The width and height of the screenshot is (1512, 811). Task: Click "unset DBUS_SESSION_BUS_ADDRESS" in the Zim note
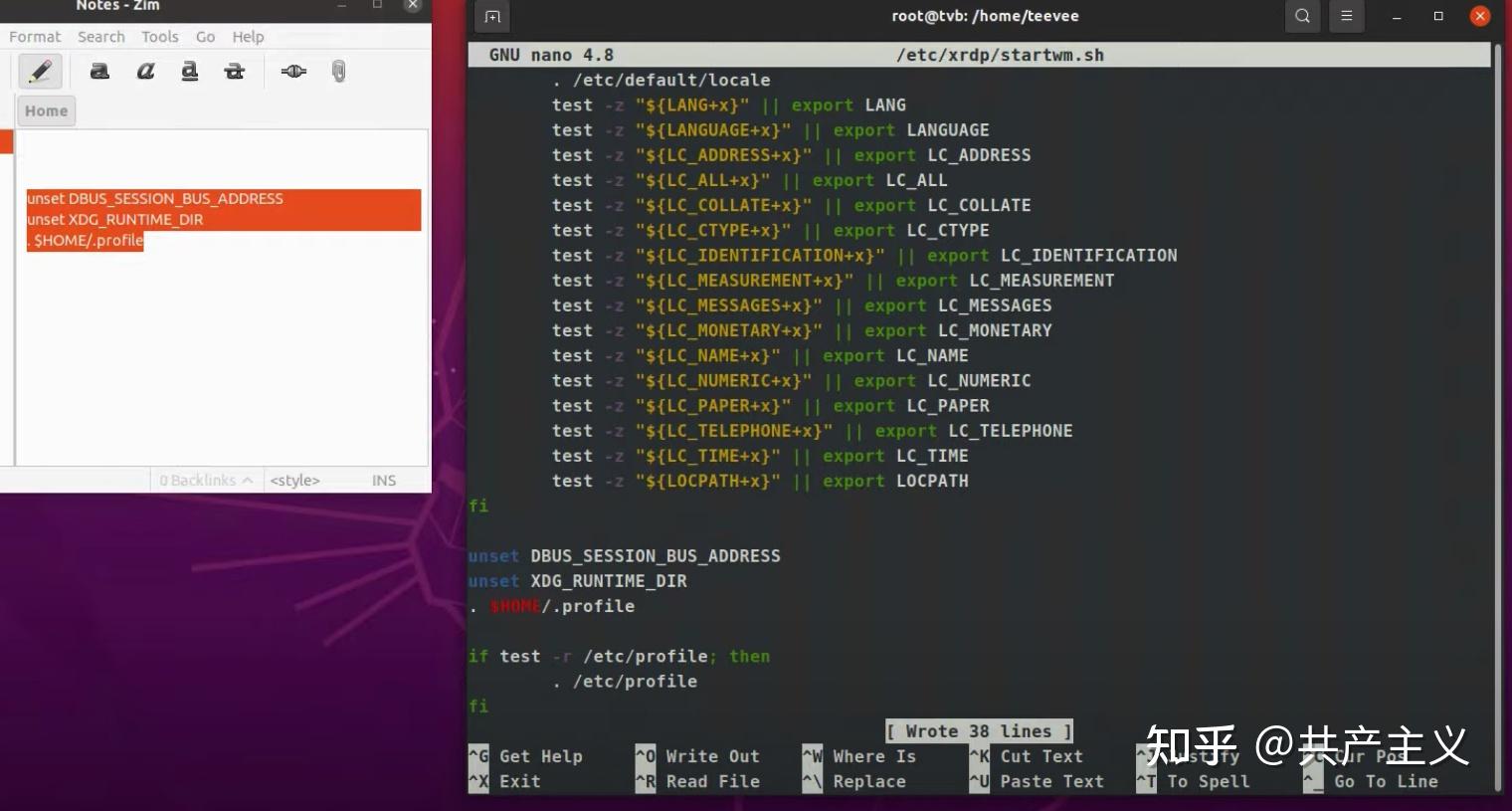pos(155,199)
